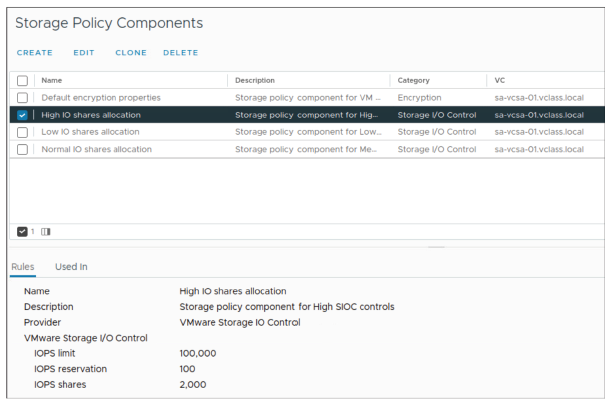The height and width of the screenshot is (405, 615).
Task: Check the Default encryption properties row checkbox
Action: 22,98
